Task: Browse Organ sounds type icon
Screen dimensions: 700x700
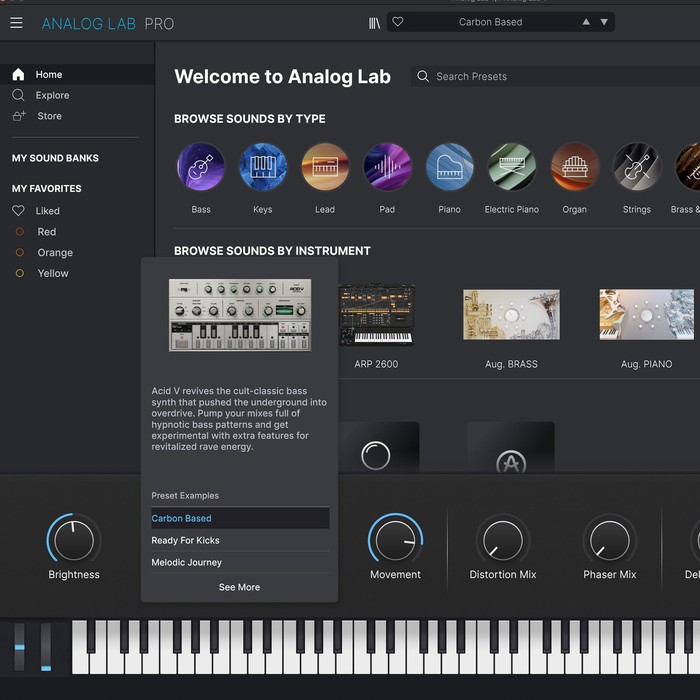Action: coord(575,167)
